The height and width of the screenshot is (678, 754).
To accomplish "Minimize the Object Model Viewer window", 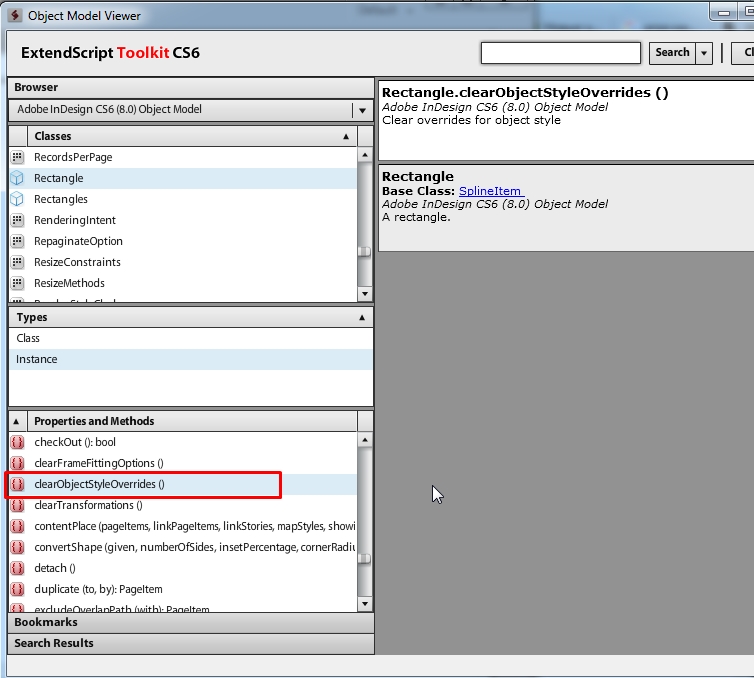I will (724, 13).
